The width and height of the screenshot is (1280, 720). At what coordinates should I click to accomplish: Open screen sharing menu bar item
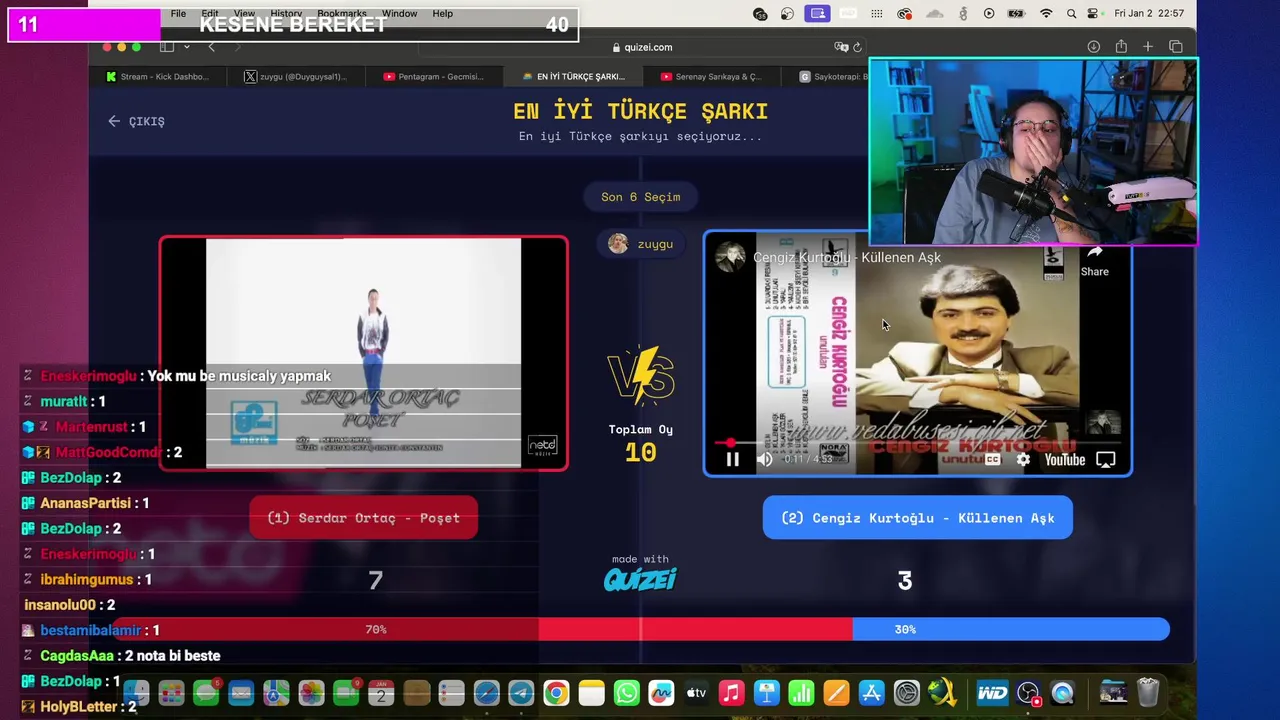[x=818, y=14]
